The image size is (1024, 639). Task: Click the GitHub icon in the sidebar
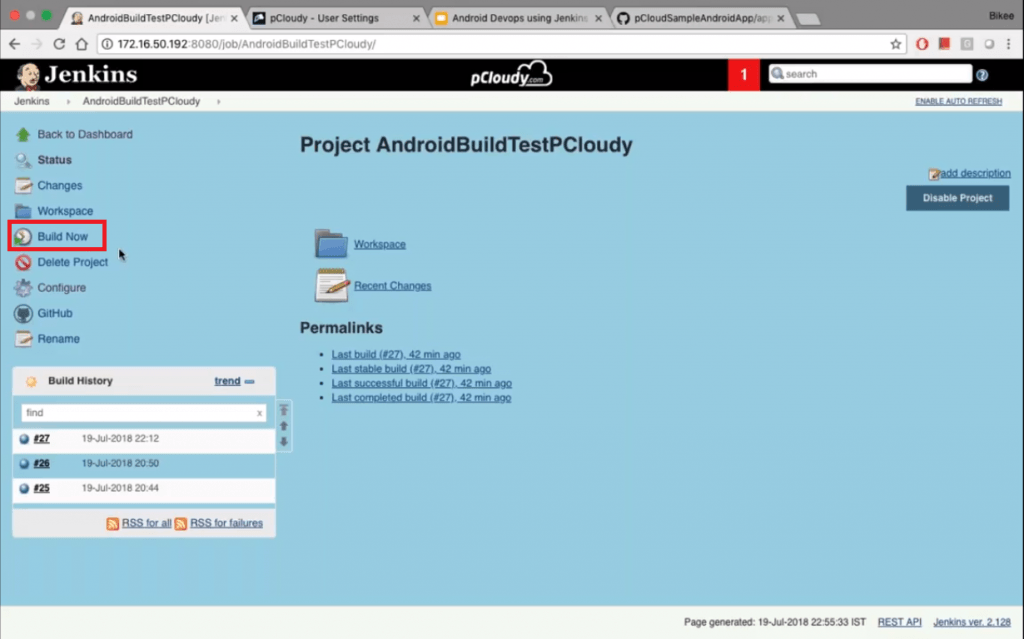pos(22,313)
